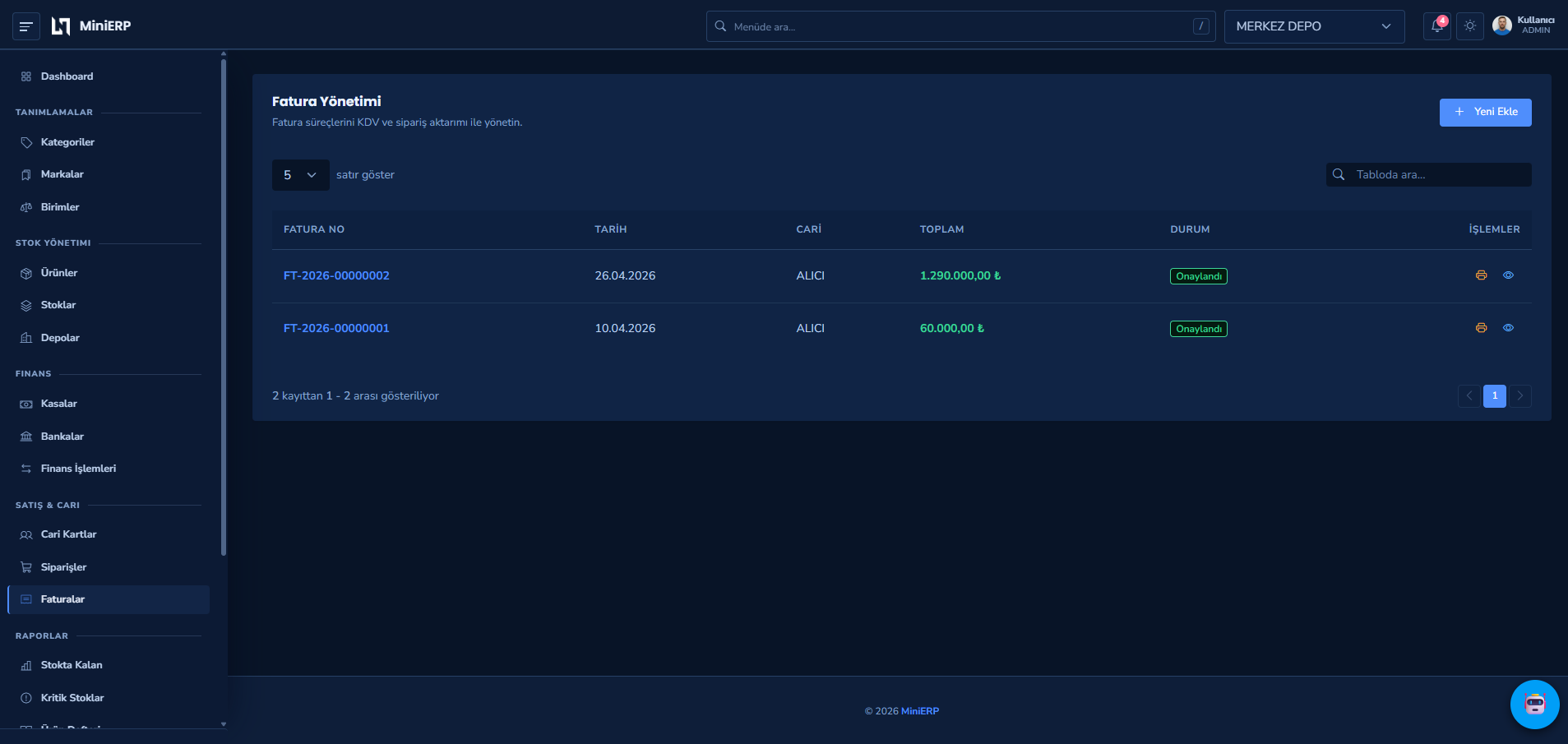Go to next page chevron in pagination
Screen dimensions: 1568x744
tap(1520, 396)
